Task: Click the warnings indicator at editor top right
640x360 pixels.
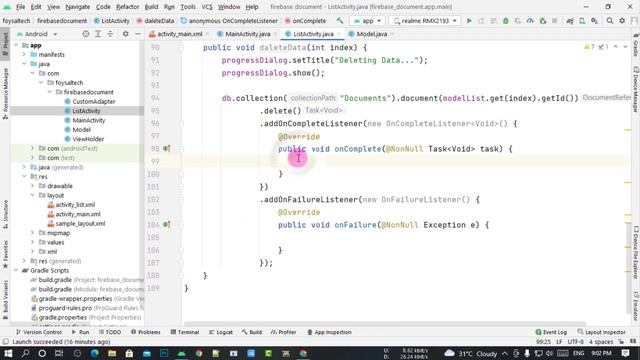Action: tap(590, 47)
